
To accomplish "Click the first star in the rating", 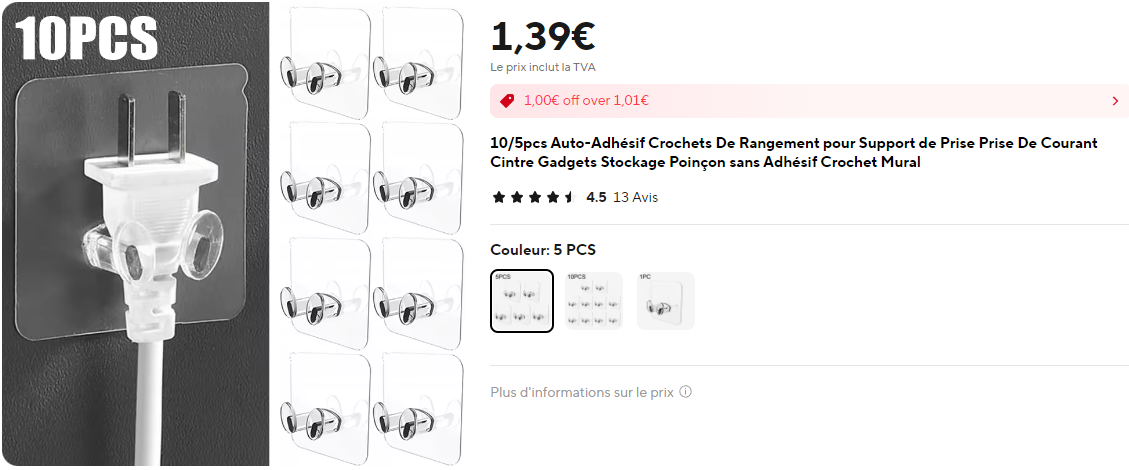I will click(498, 197).
